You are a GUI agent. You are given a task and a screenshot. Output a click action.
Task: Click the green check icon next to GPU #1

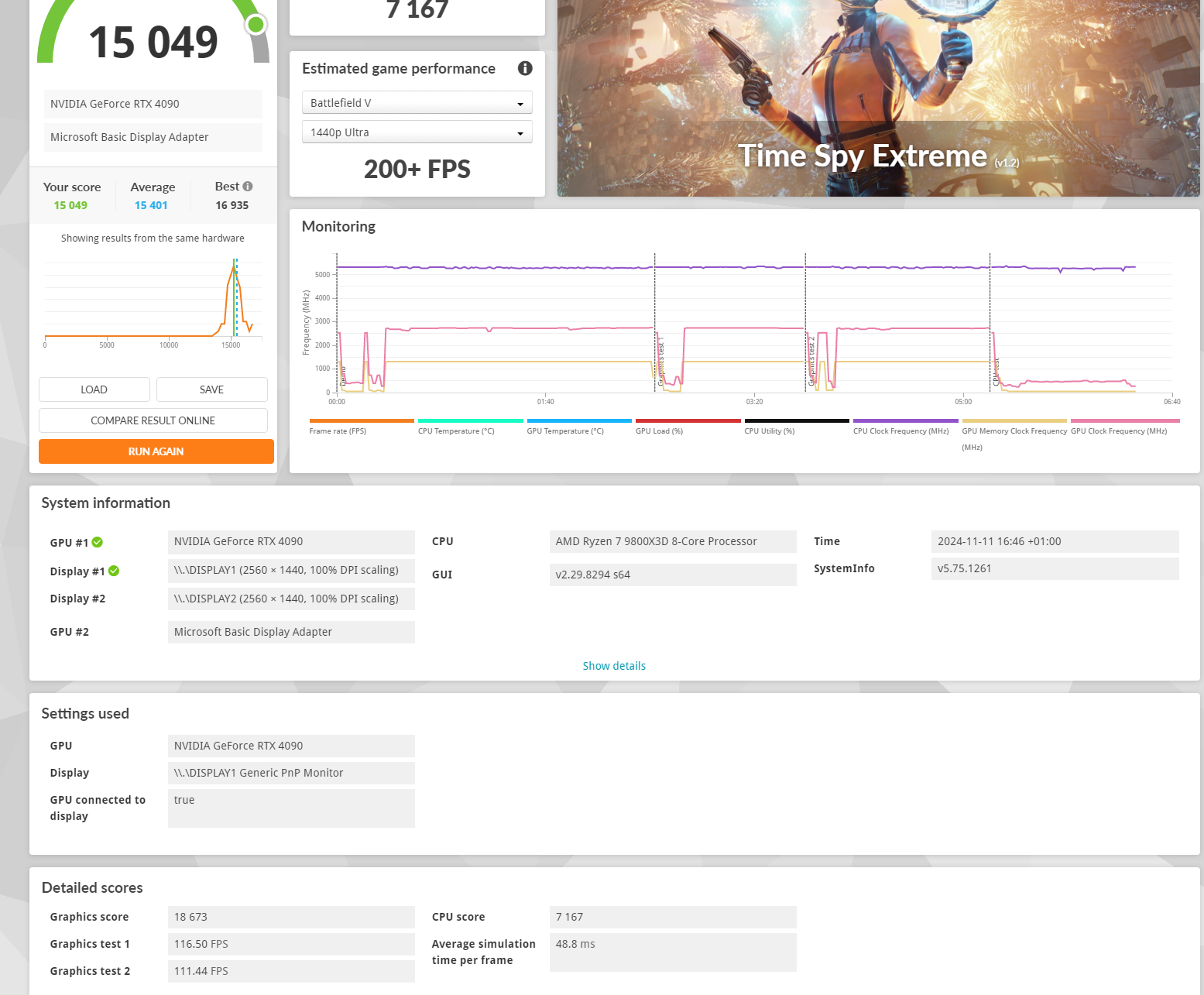click(98, 542)
